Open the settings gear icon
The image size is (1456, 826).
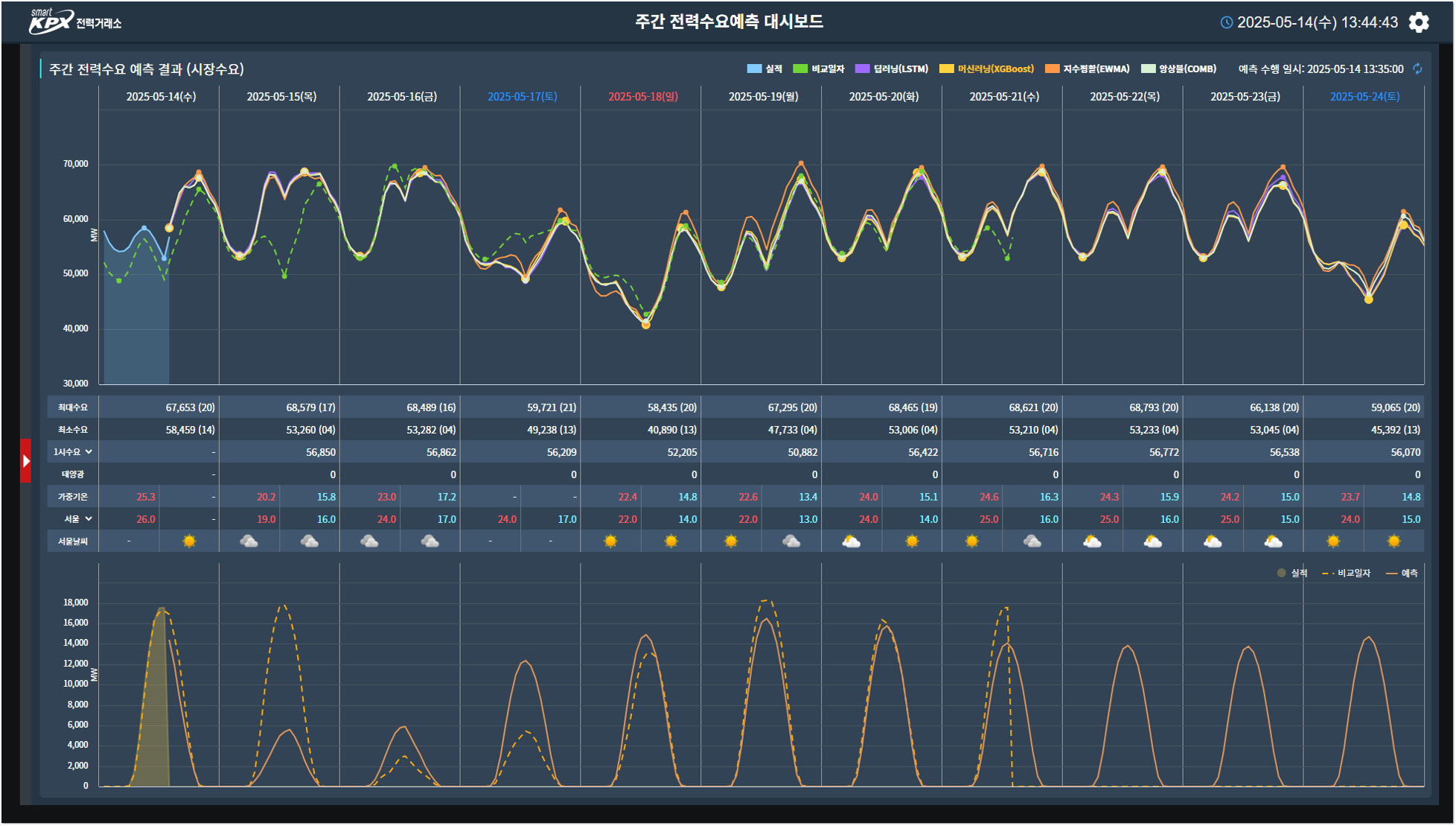point(1419,22)
